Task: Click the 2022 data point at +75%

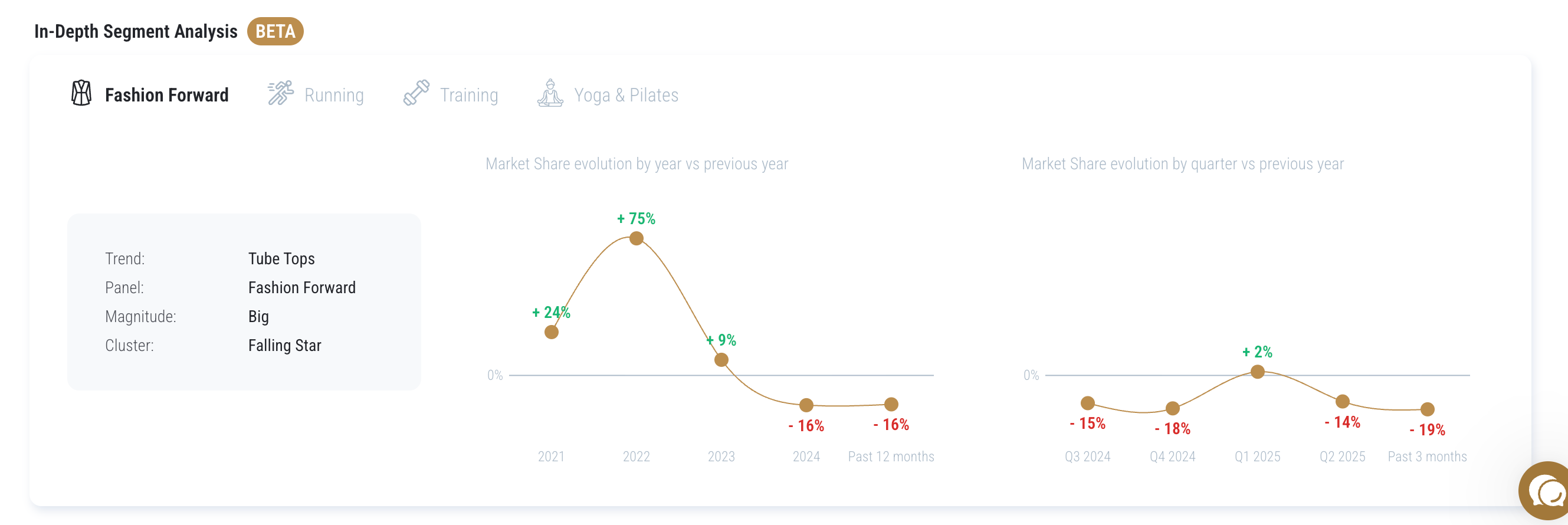Action: point(636,238)
